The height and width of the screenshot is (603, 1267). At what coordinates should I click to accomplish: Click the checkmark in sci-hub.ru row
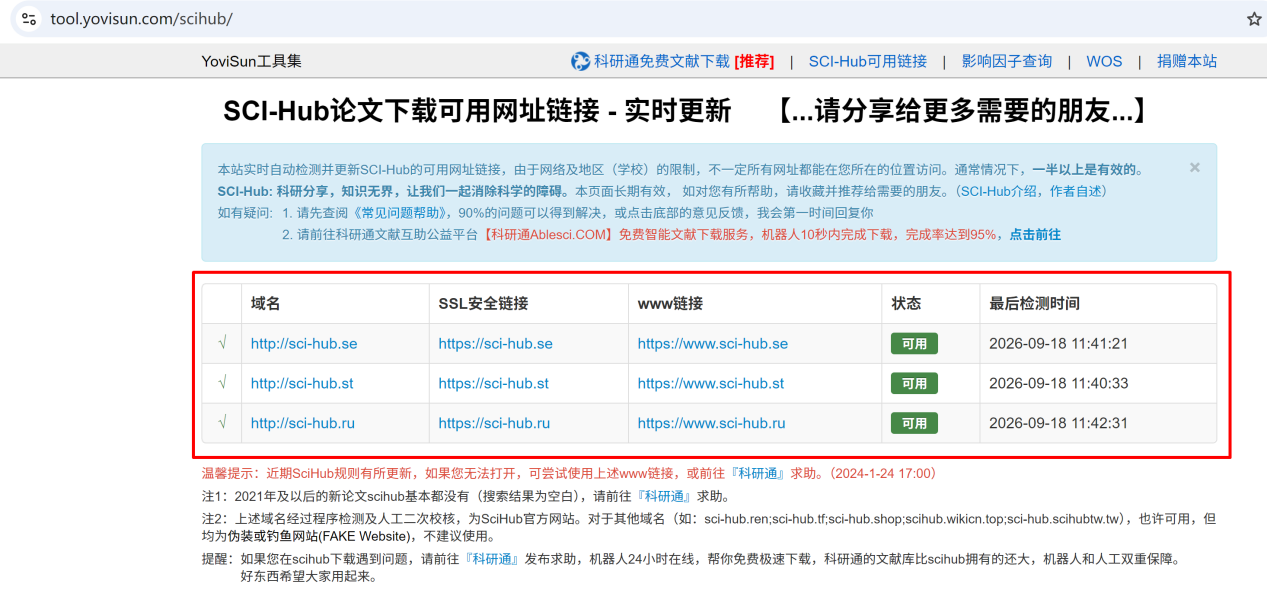pos(222,423)
